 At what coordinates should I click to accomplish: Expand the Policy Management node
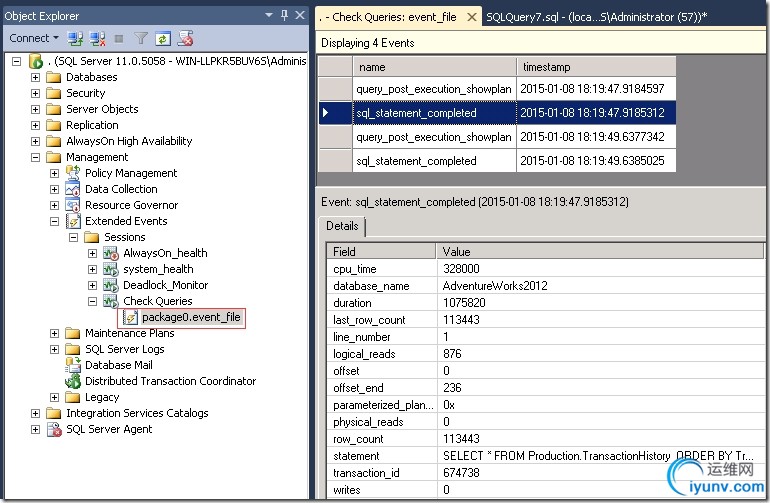coord(55,173)
